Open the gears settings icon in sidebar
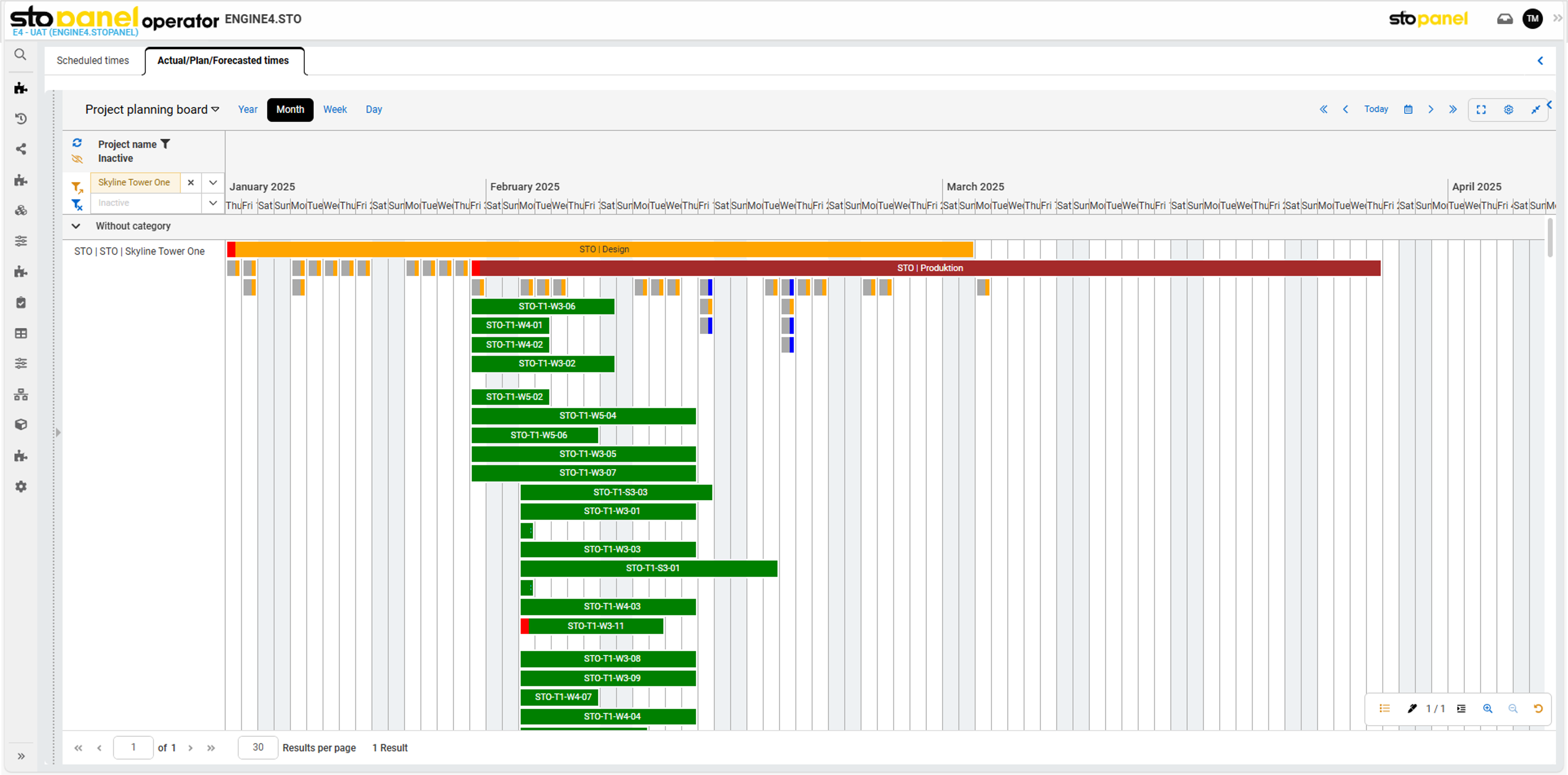 (x=21, y=486)
